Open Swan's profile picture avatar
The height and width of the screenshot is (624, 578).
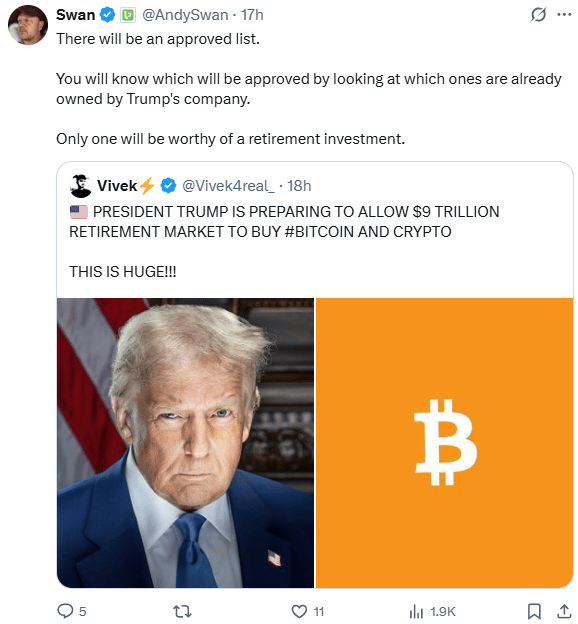click(28, 25)
